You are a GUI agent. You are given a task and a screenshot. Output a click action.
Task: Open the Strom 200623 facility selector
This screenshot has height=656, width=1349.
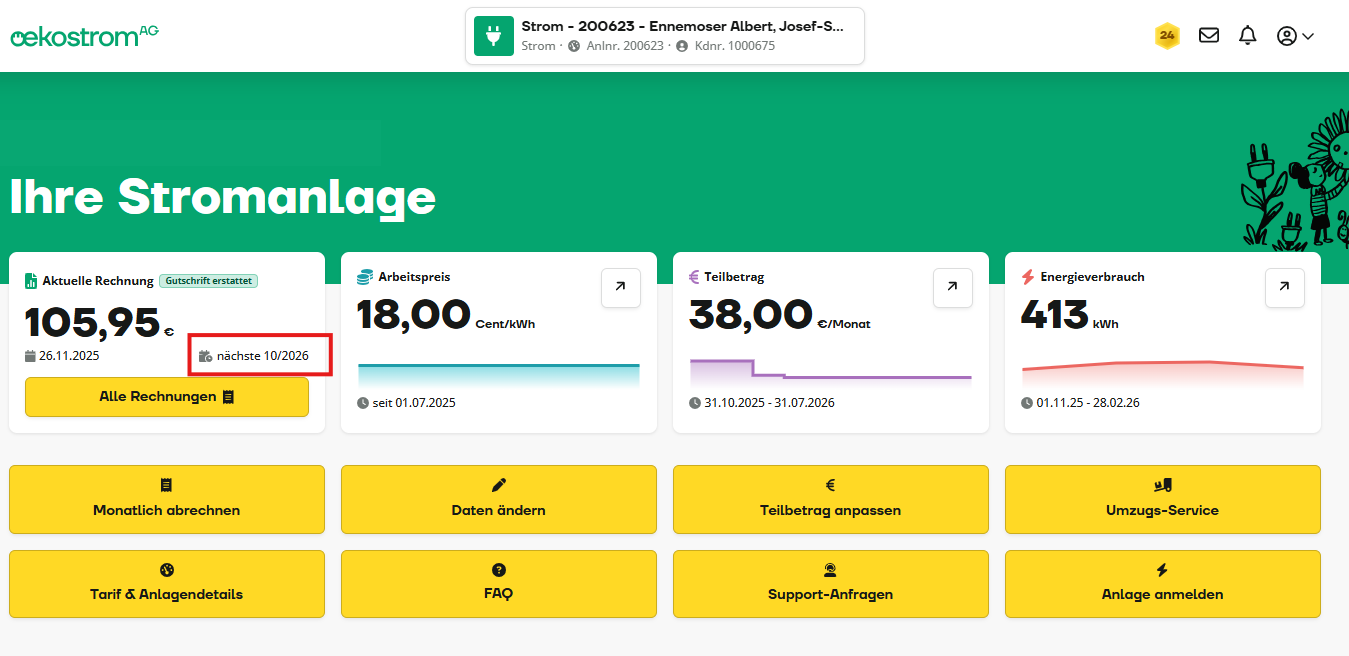665,36
